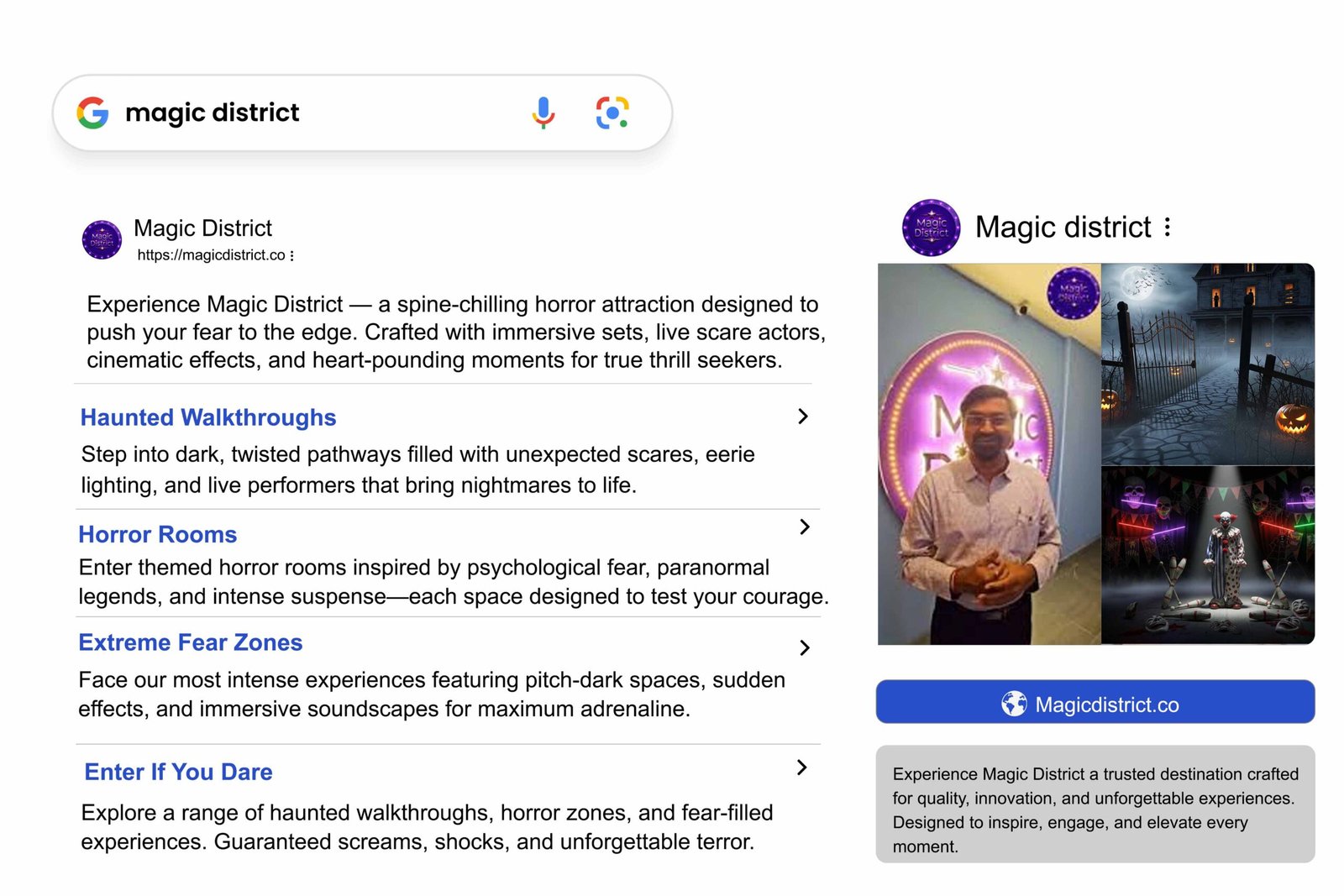Expand the Horror Rooms chevron arrow

point(805,527)
